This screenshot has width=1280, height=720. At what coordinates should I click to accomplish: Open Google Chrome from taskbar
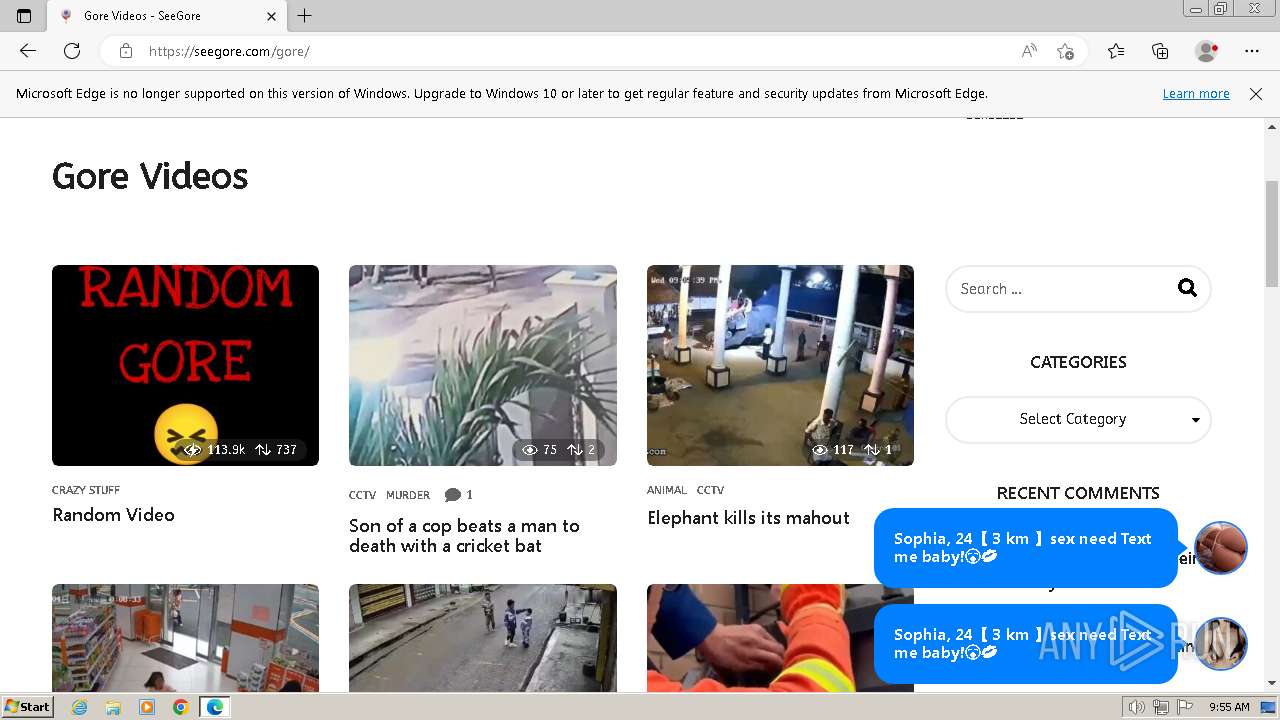coord(180,707)
